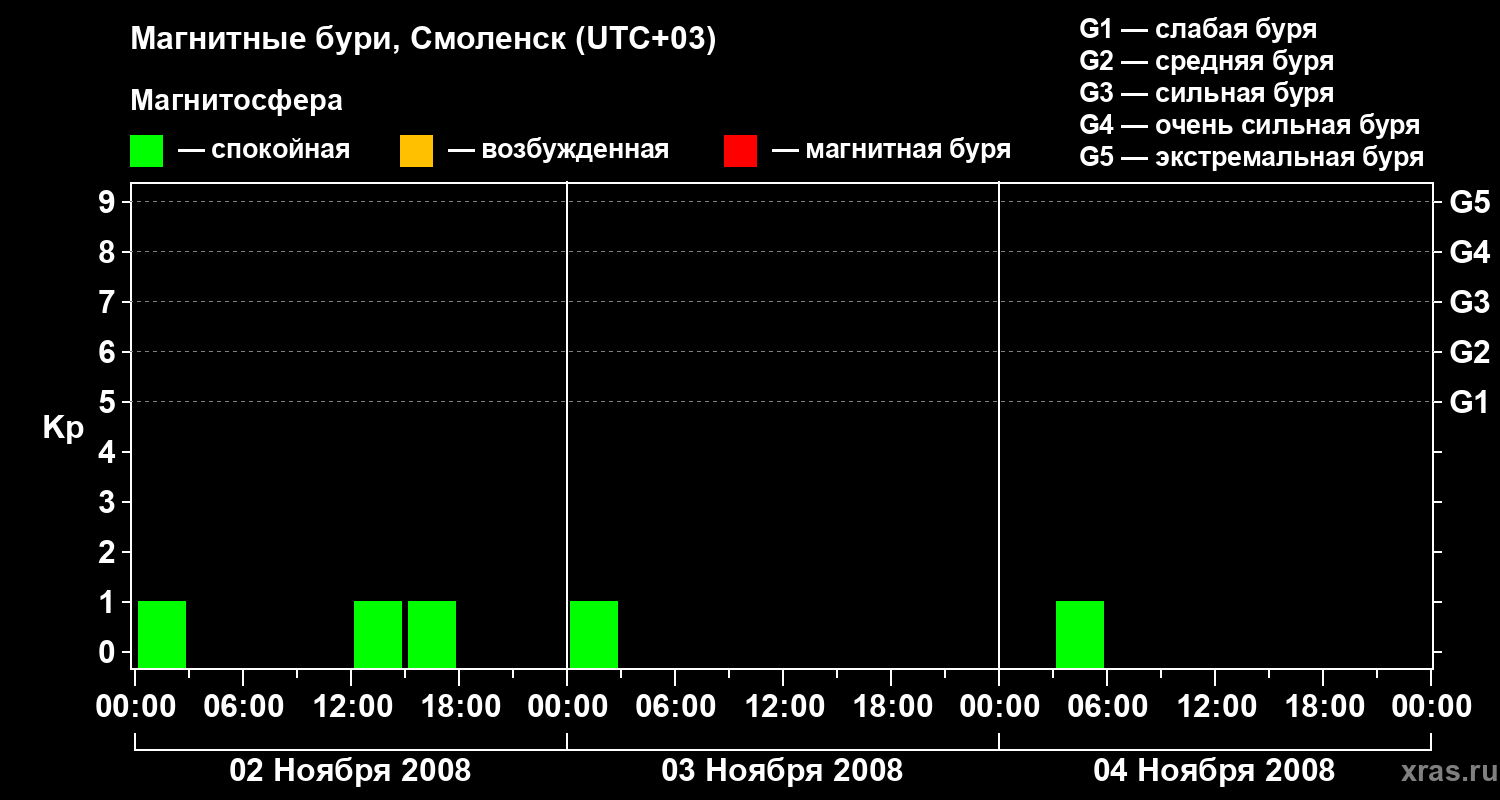Click the right-axis 'G1' label
This screenshot has width=1500, height=800.
pos(1469,402)
